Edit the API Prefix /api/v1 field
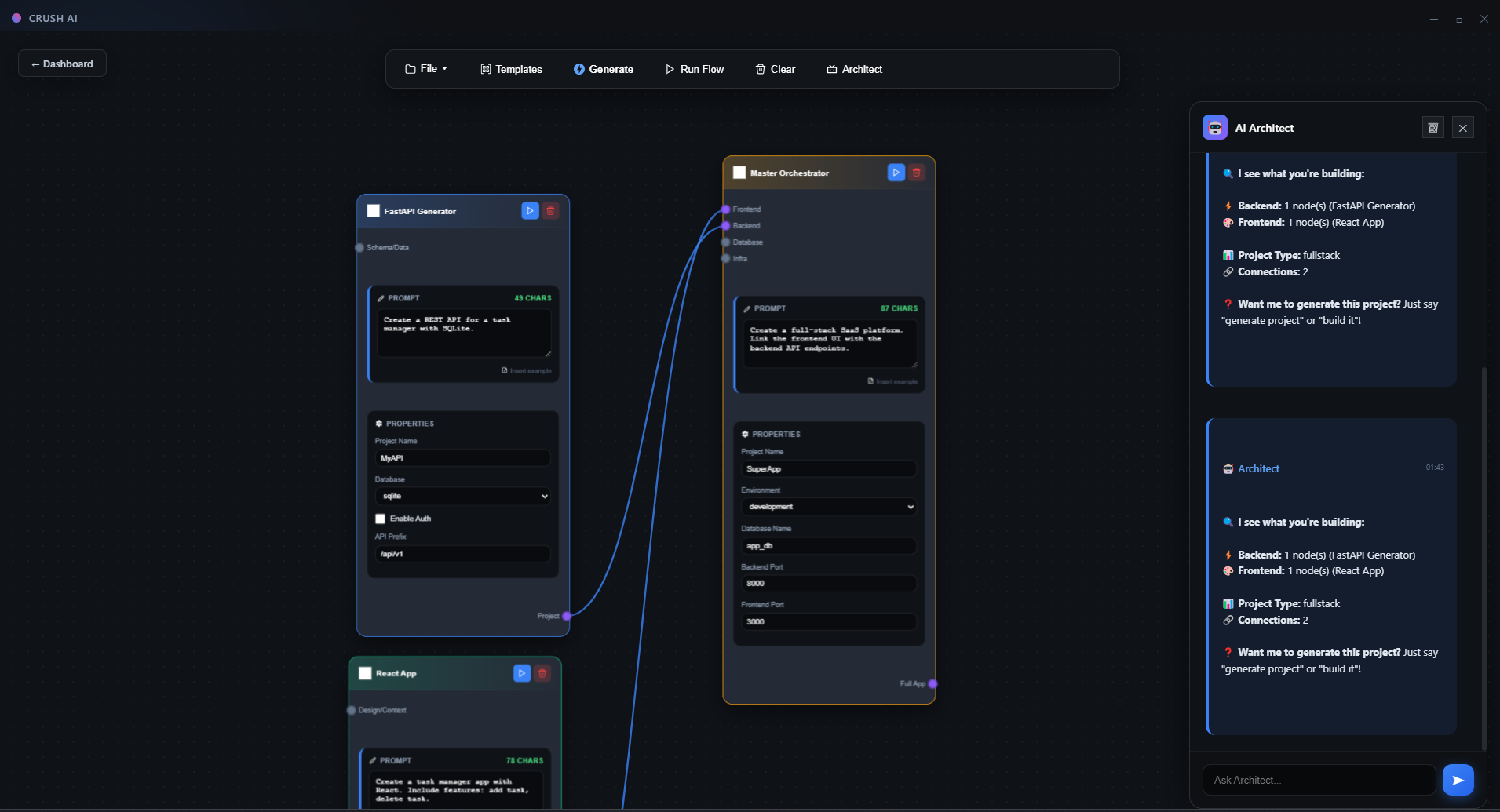Viewport: 1500px width, 812px height. [463, 554]
